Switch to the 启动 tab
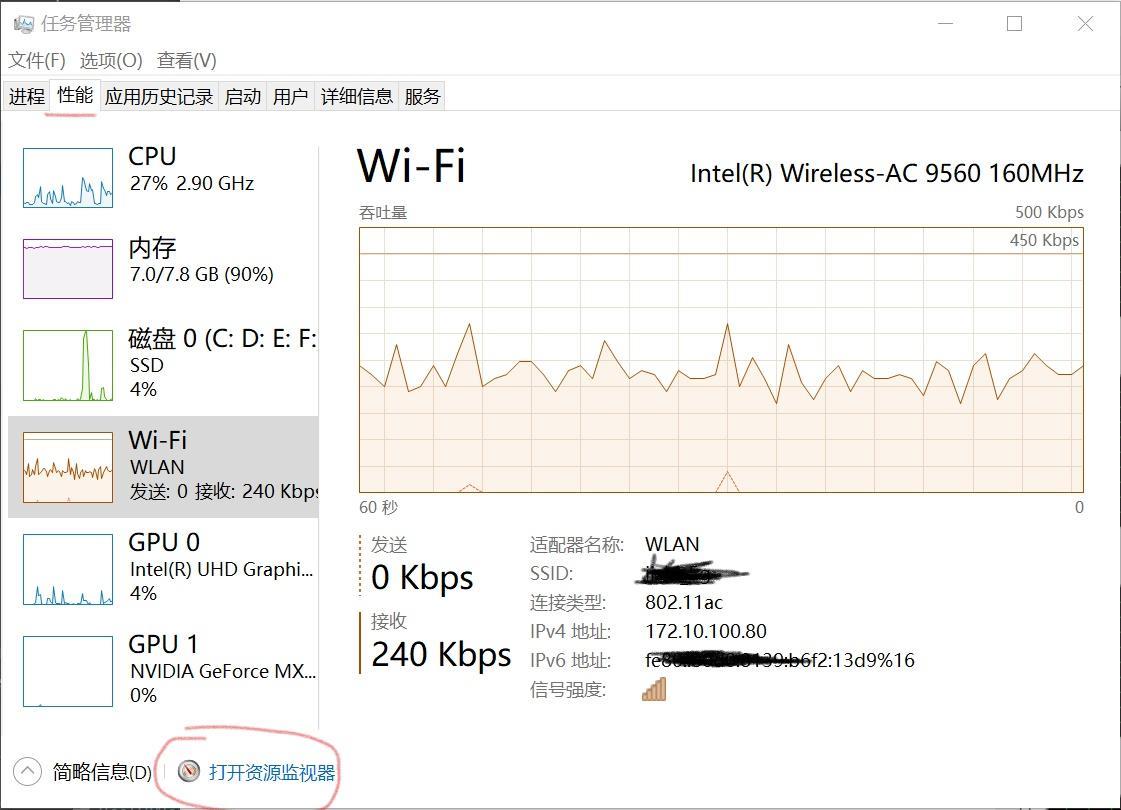The width and height of the screenshot is (1121, 810). [x=243, y=96]
